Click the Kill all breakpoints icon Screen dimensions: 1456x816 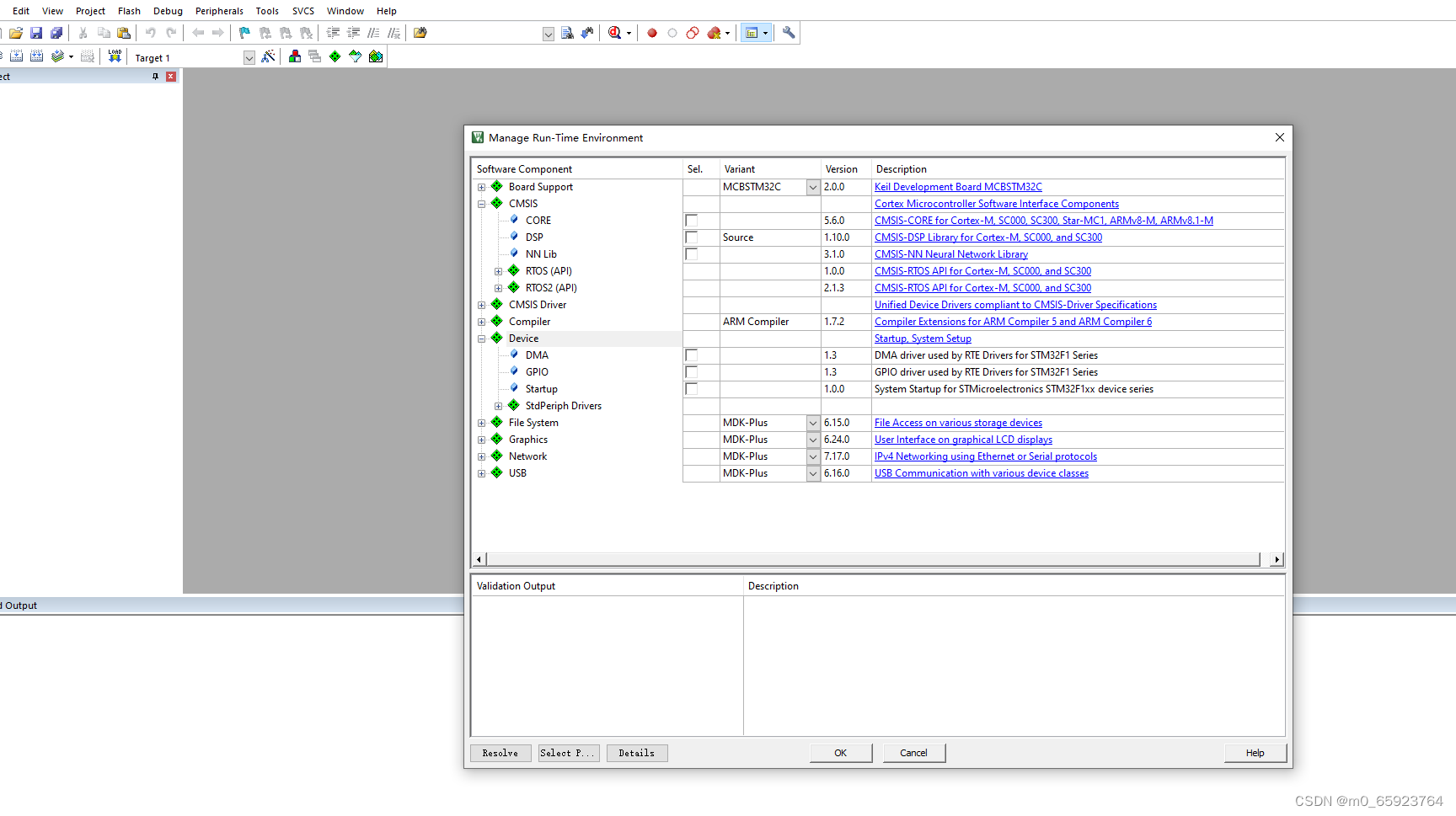[x=714, y=33]
